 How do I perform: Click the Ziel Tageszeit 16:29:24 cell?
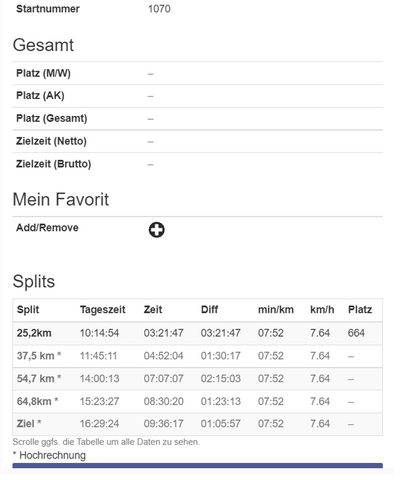click(99, 424)
